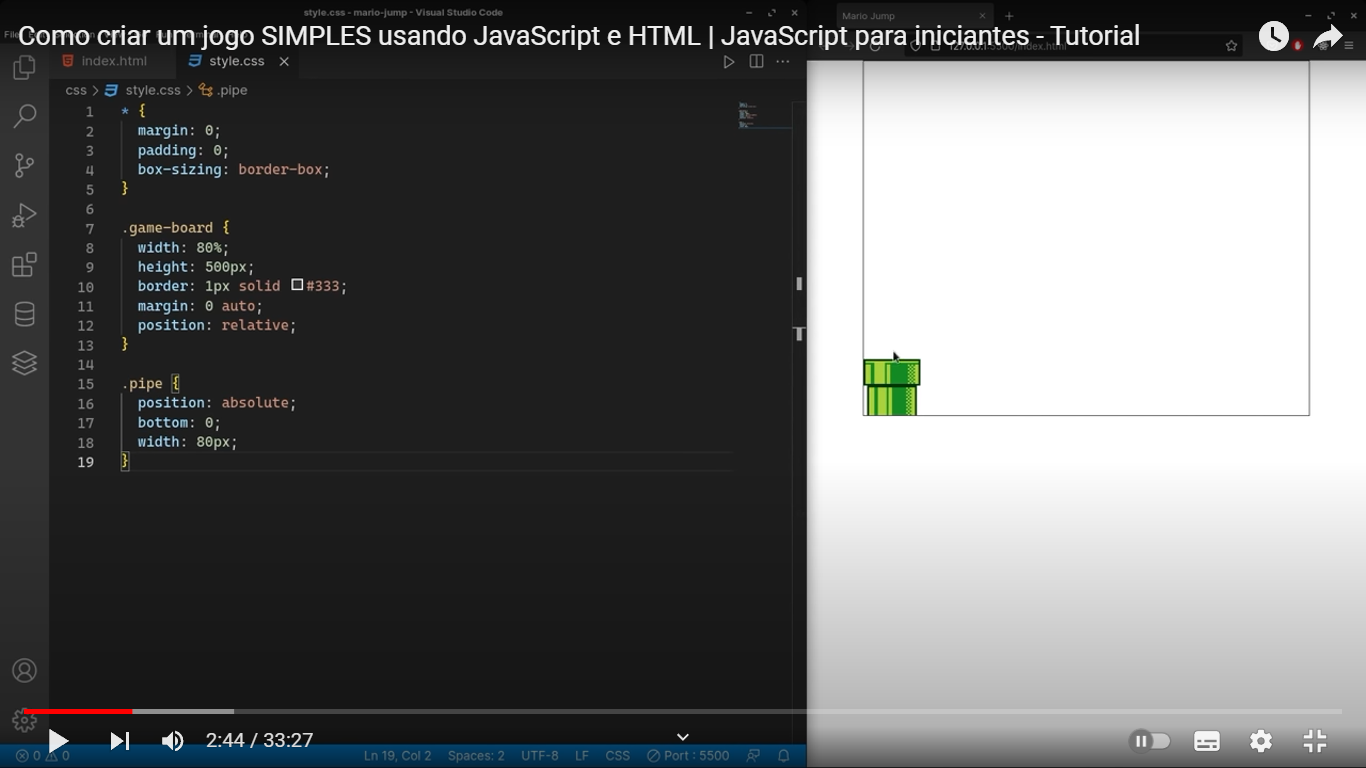
Task: Open the Run and Debug panel
Action: point(24,215)
